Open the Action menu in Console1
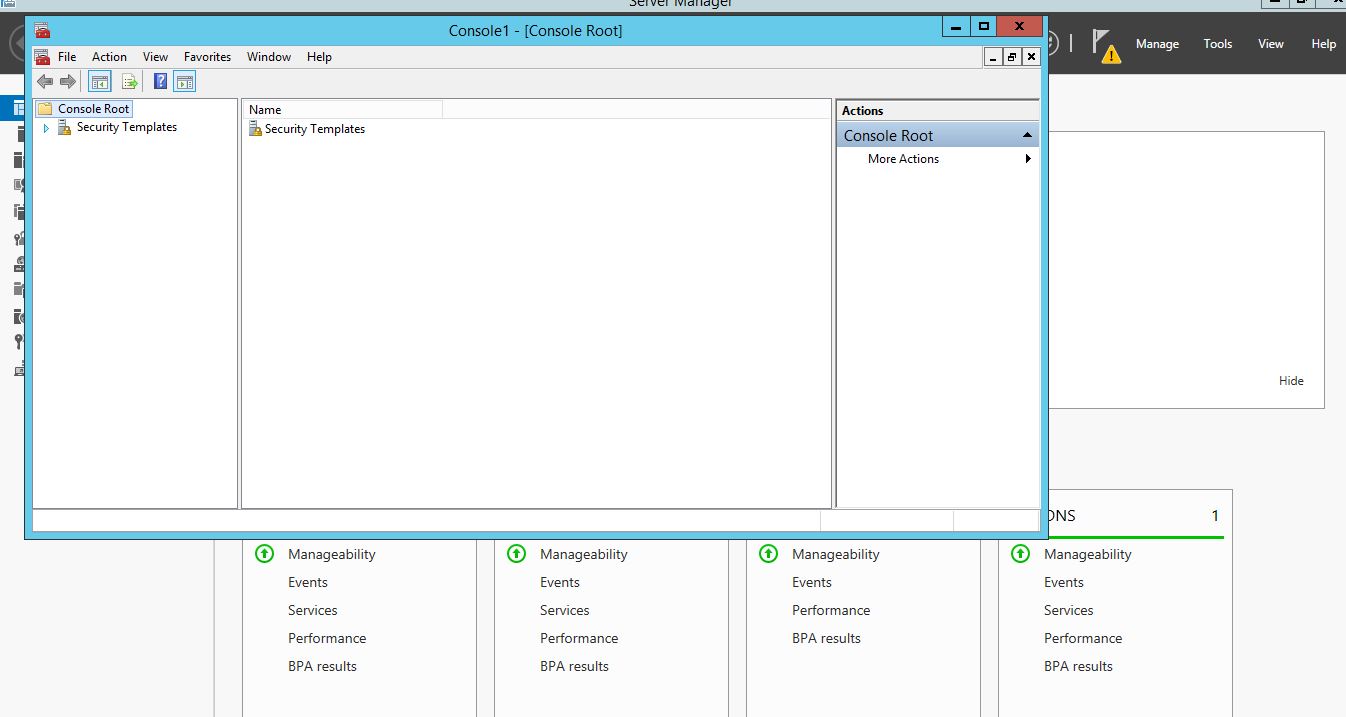 [109, 57]
